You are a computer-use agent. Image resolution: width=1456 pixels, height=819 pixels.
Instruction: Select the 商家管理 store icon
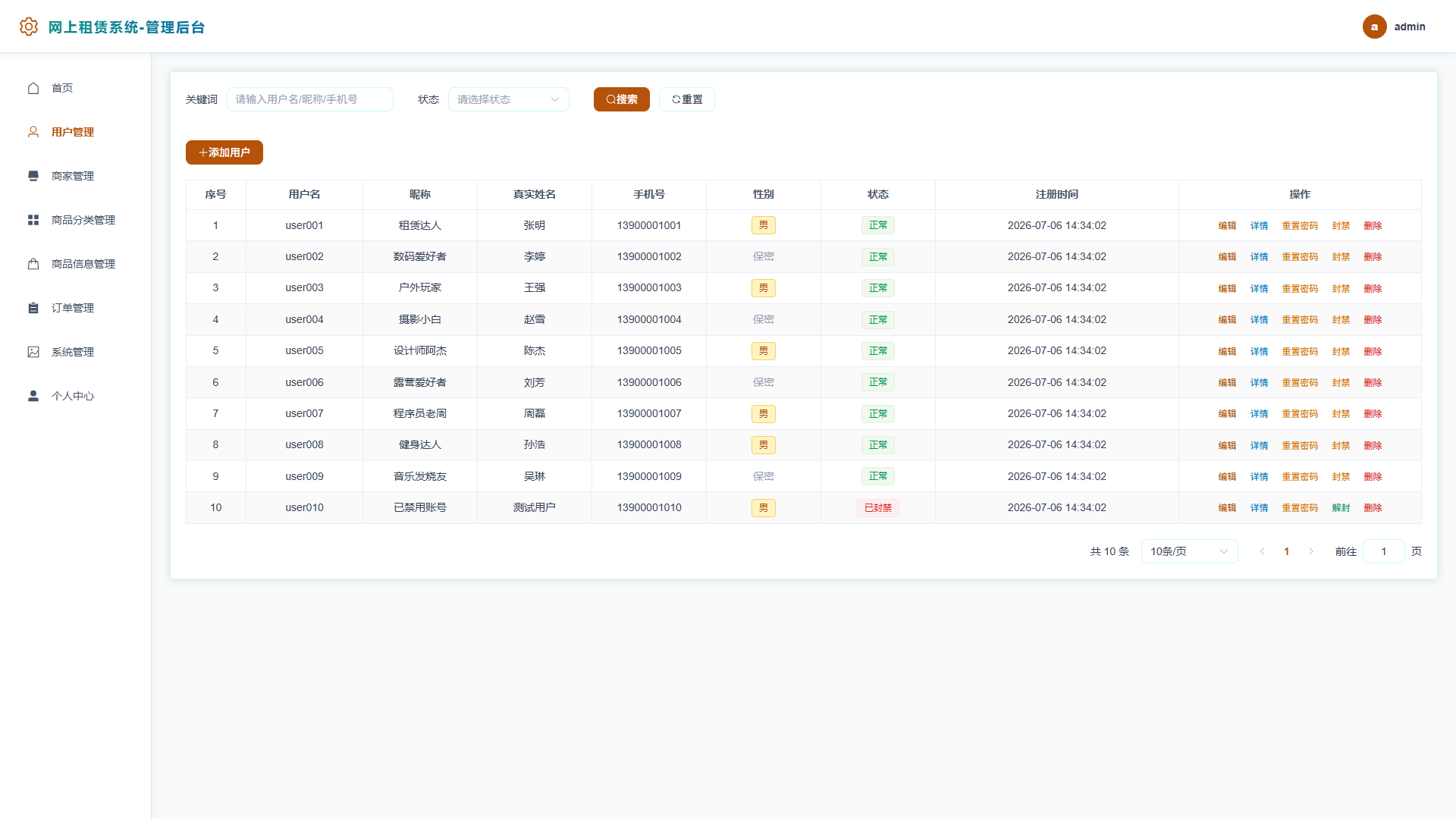click(33, 176)
